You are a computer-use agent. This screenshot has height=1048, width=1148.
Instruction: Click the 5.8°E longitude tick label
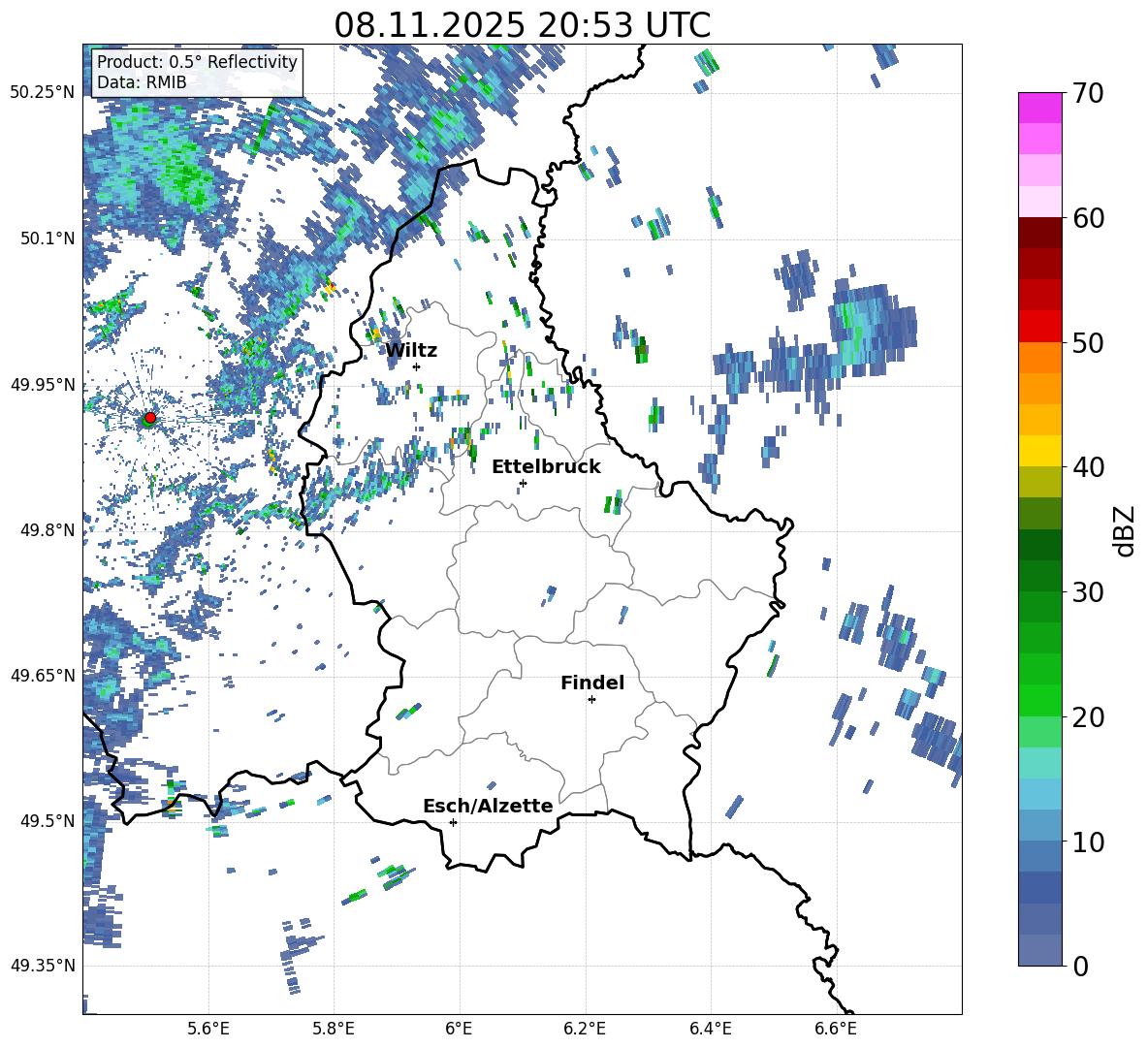coord(334,1029)
